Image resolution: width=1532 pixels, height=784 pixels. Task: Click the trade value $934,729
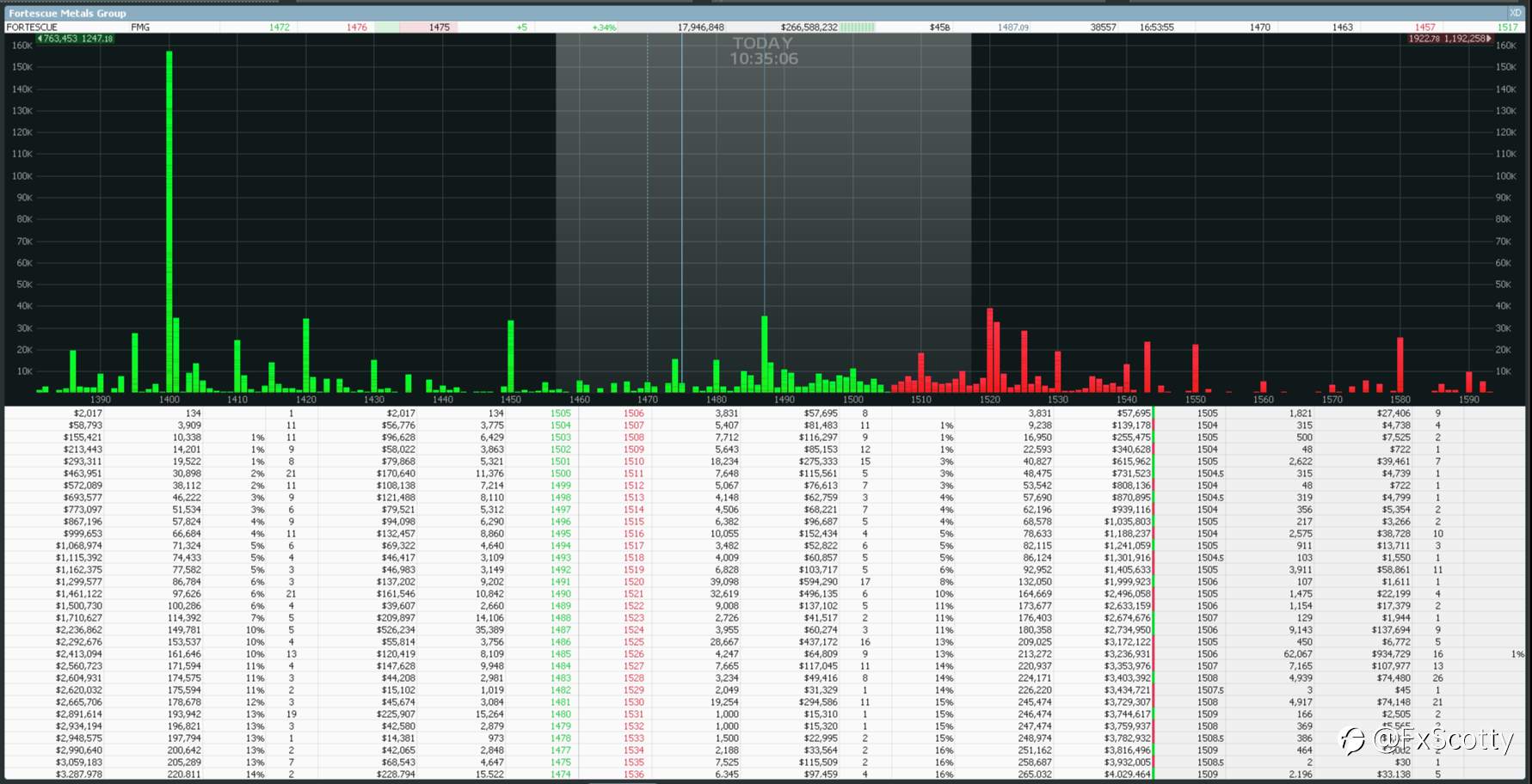pos(1390,654)
